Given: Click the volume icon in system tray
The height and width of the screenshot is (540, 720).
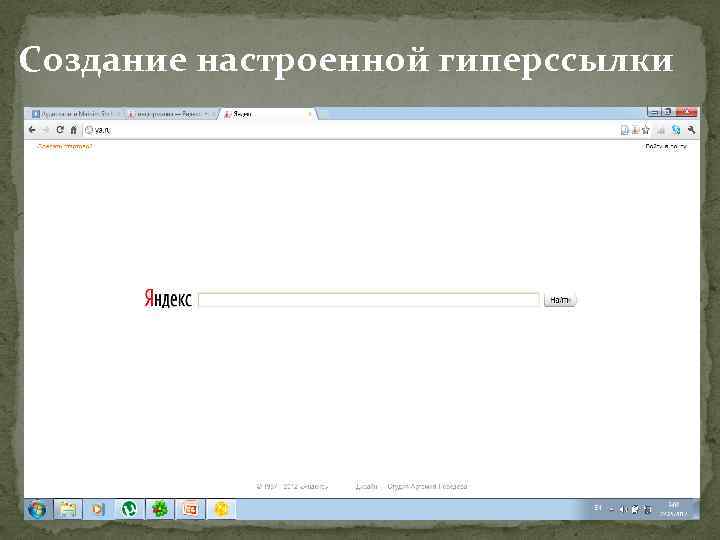Looking at the screenshot, I should point(623,509).
